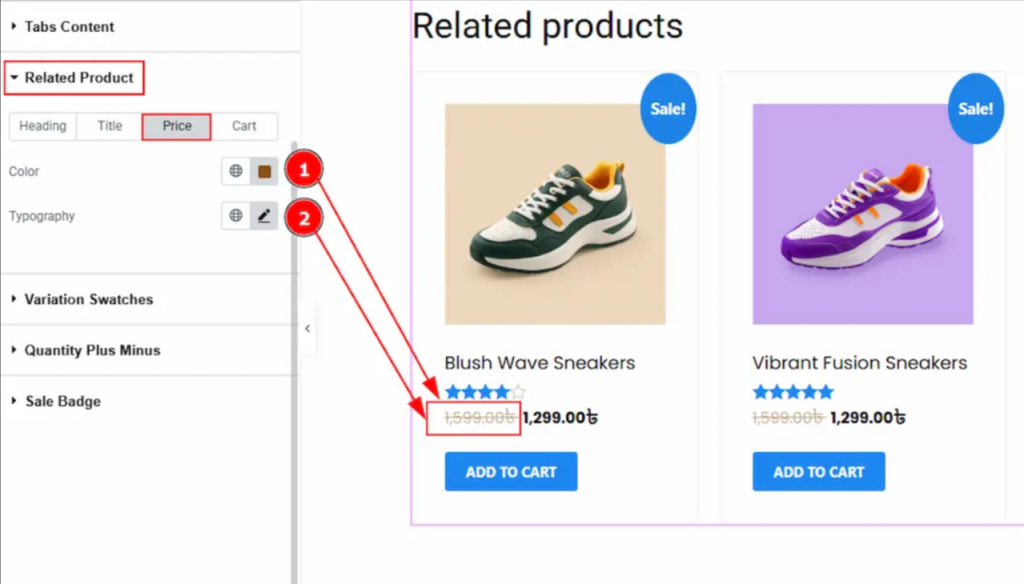
Task: Expand the Tabs Content section
Action: [x=69, y=27]
